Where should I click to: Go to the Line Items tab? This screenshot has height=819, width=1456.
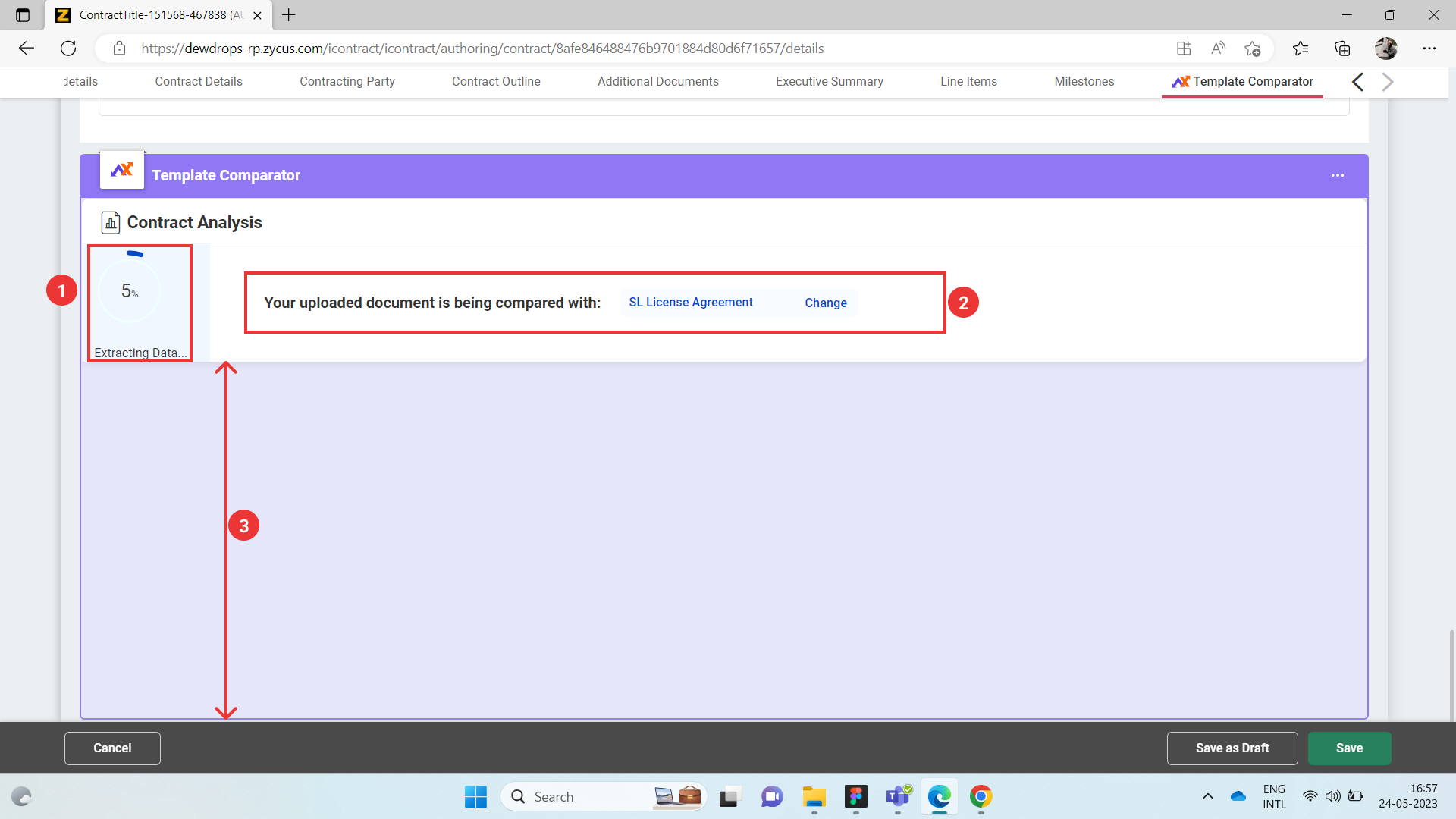tap(968, 81)
